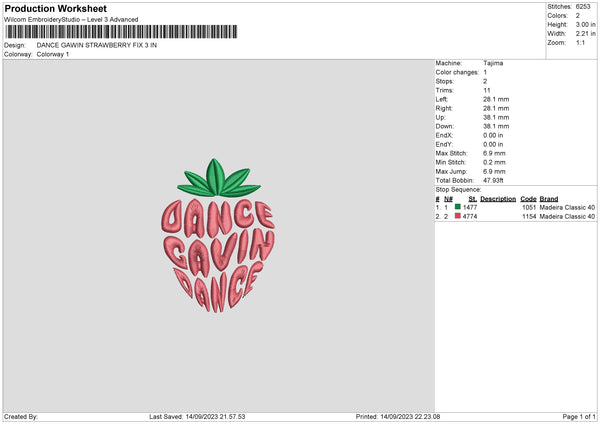
Task: Click the Up value 38.1 mm
Action: 496,117
